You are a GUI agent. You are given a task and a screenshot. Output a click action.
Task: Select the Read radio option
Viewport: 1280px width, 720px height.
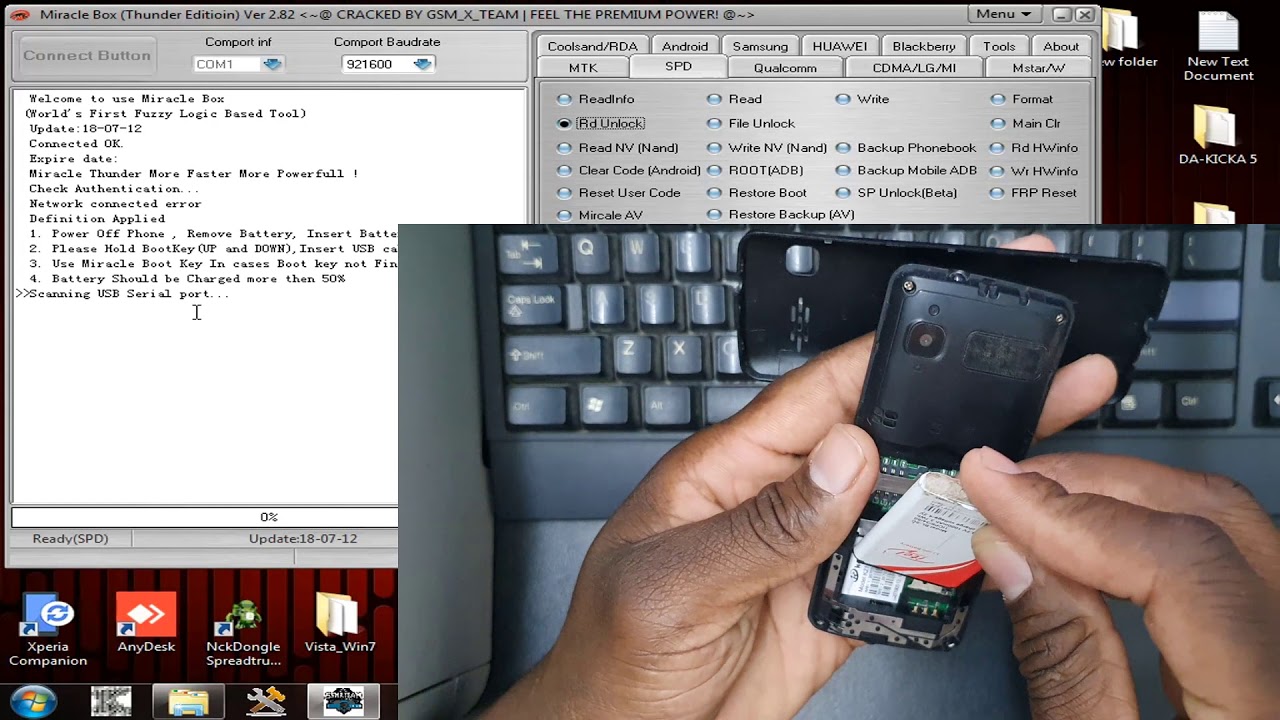click(735, 99)
